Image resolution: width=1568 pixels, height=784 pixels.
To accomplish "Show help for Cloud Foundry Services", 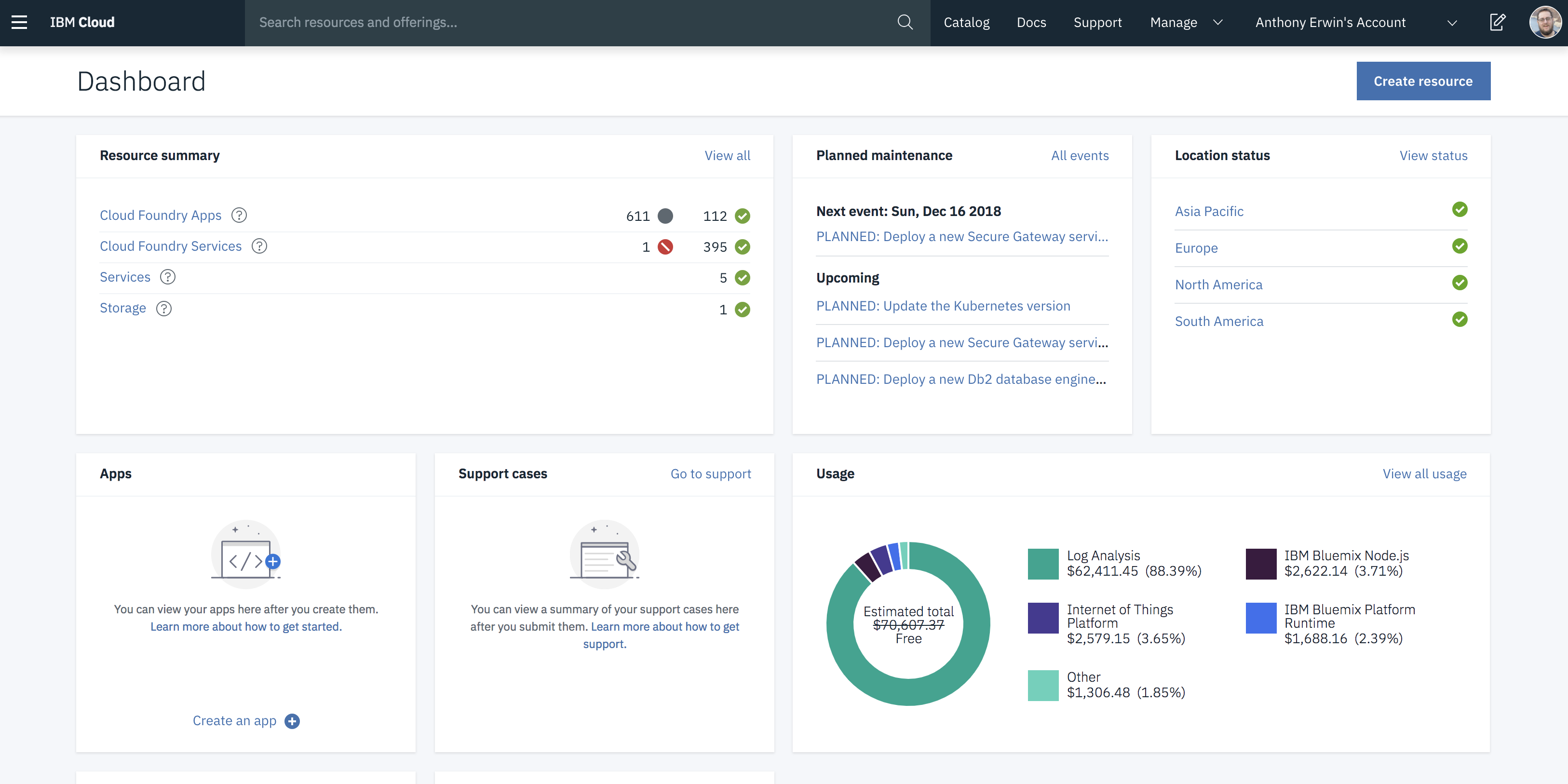I will (x=259, y=246).
